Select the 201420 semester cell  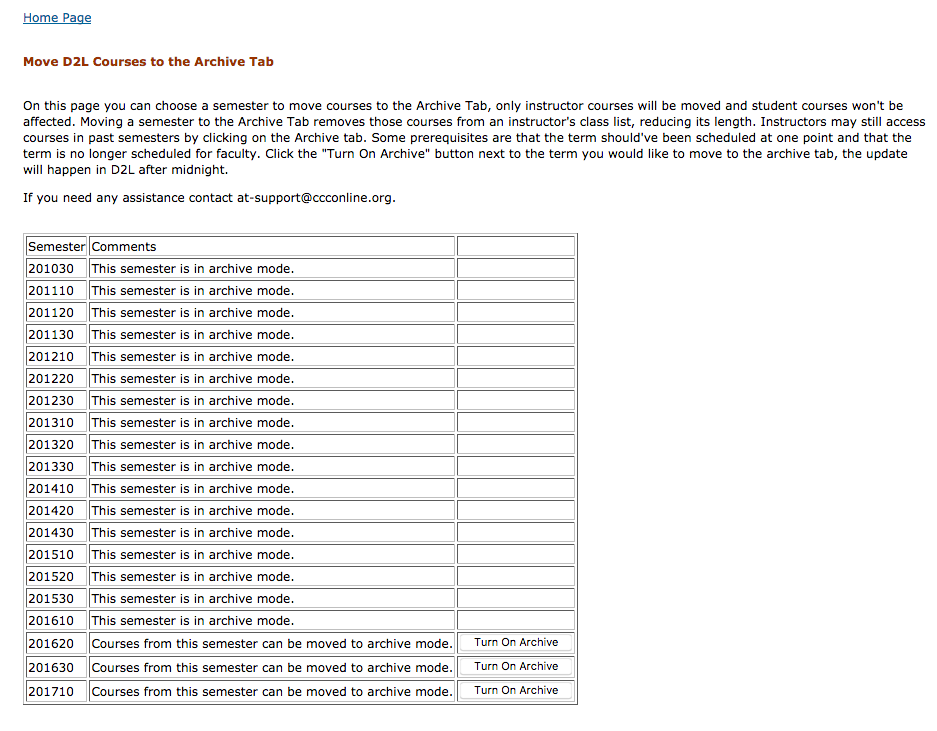point(51,511)
